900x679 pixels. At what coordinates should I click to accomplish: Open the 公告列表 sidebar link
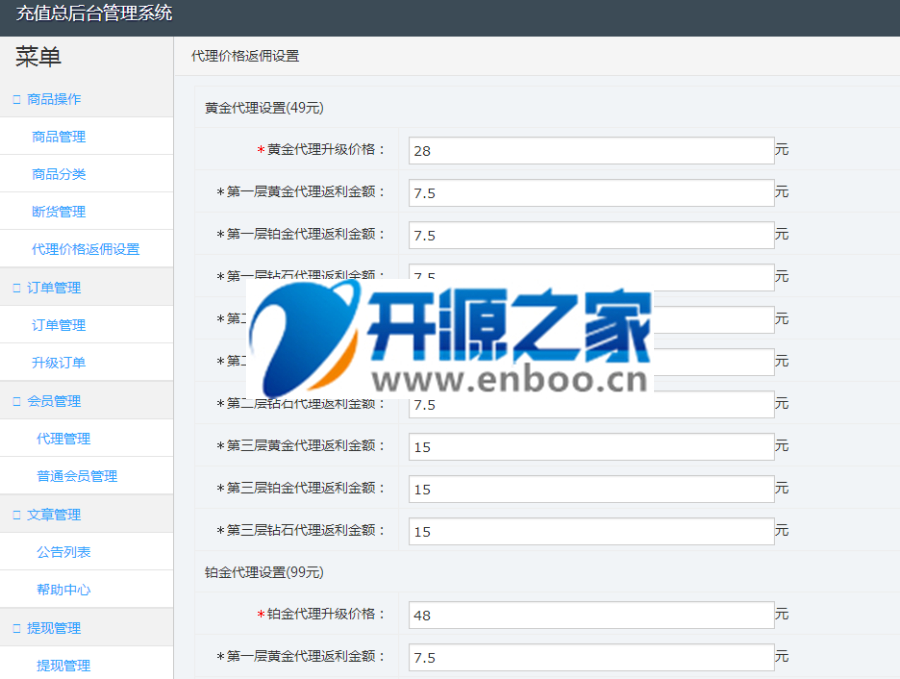click(63, 552)
